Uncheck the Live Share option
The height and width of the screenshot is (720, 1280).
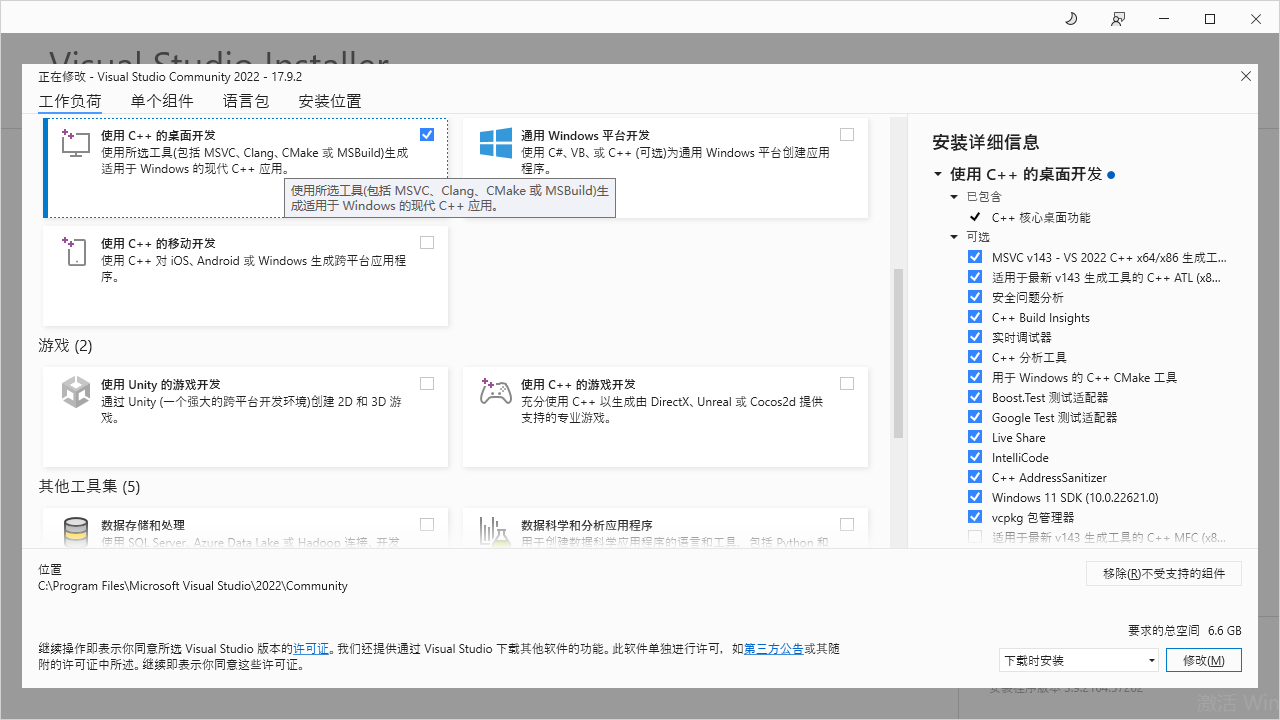(975, 437)
